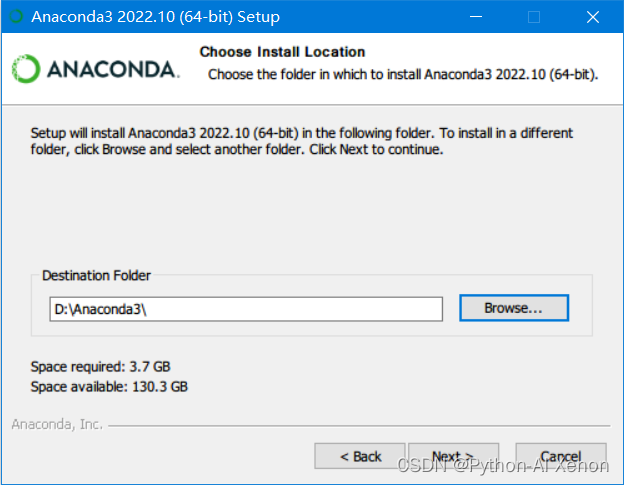Click the "Anaconda3 2022.10 (64-bit) Setup" window title

point(155,17)
